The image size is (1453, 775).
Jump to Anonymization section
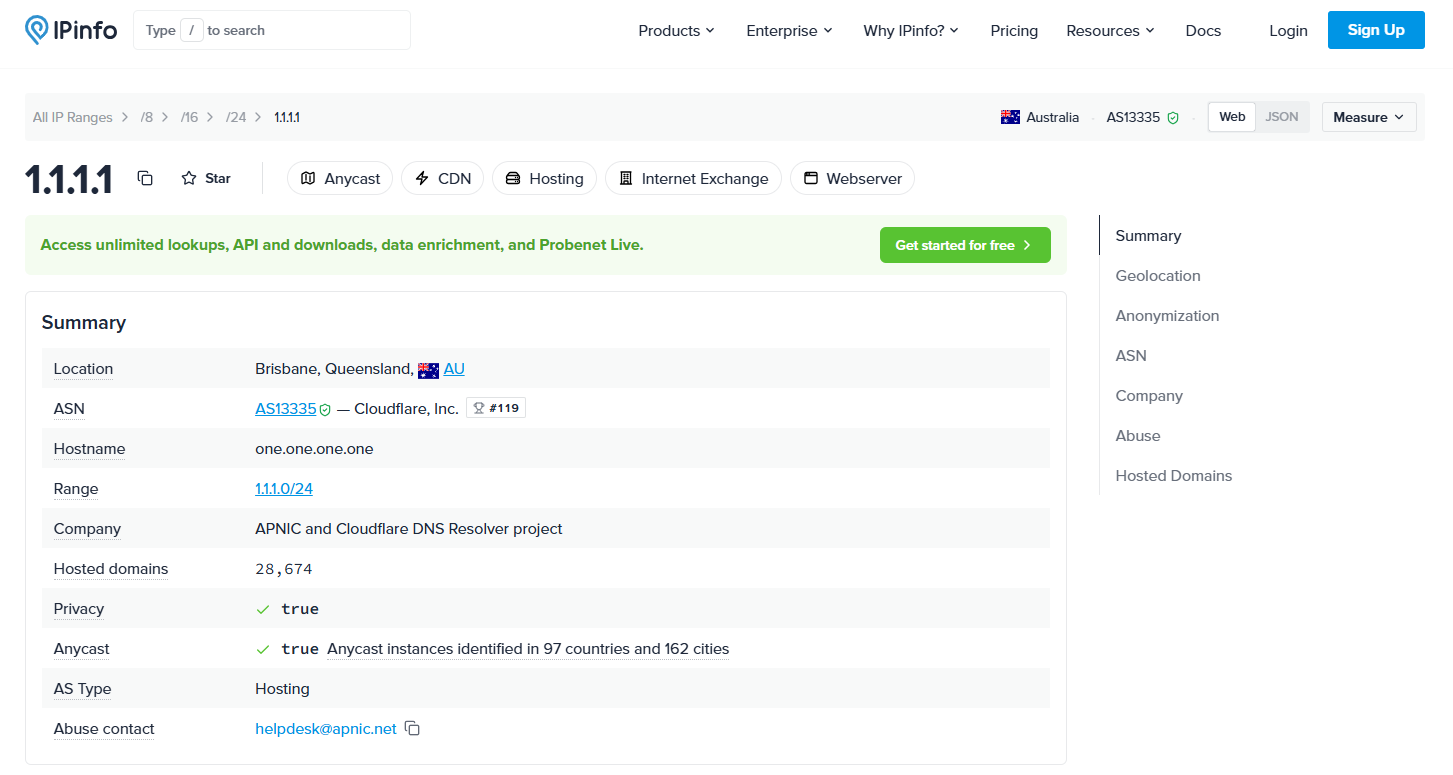click(1167, 316)
